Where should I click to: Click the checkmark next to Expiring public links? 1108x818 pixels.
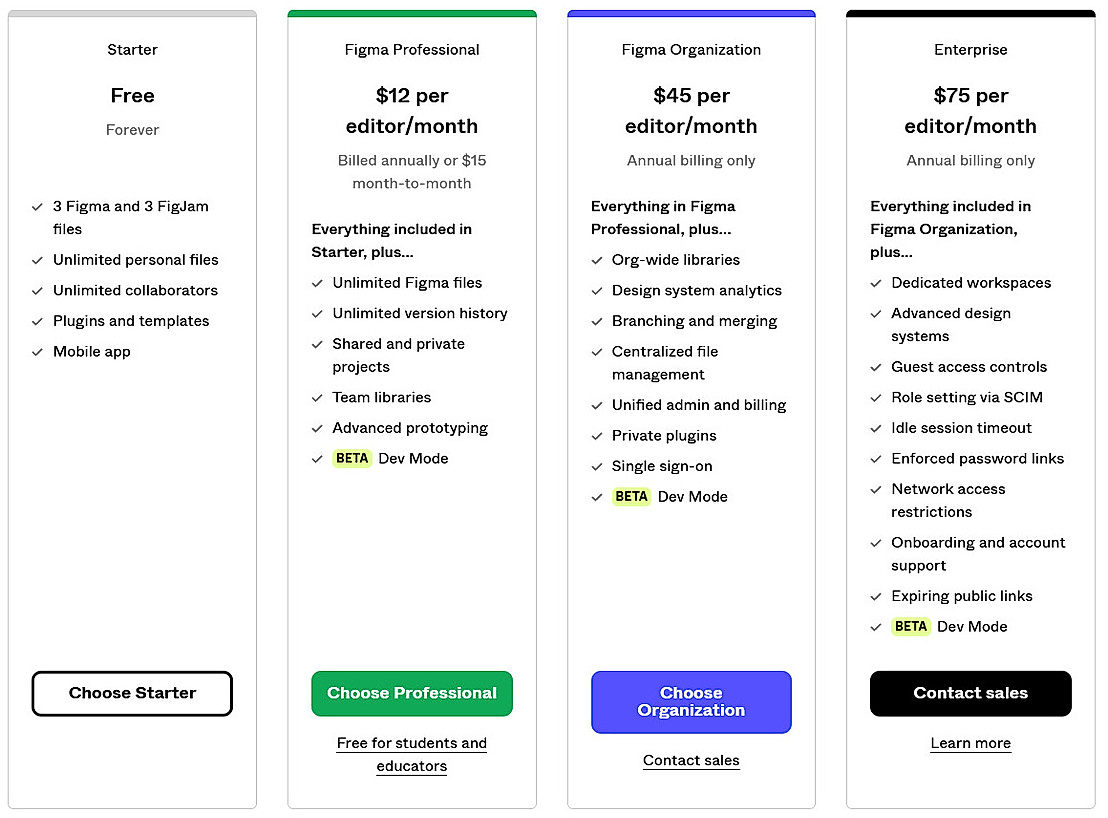[x=874, y=596]
